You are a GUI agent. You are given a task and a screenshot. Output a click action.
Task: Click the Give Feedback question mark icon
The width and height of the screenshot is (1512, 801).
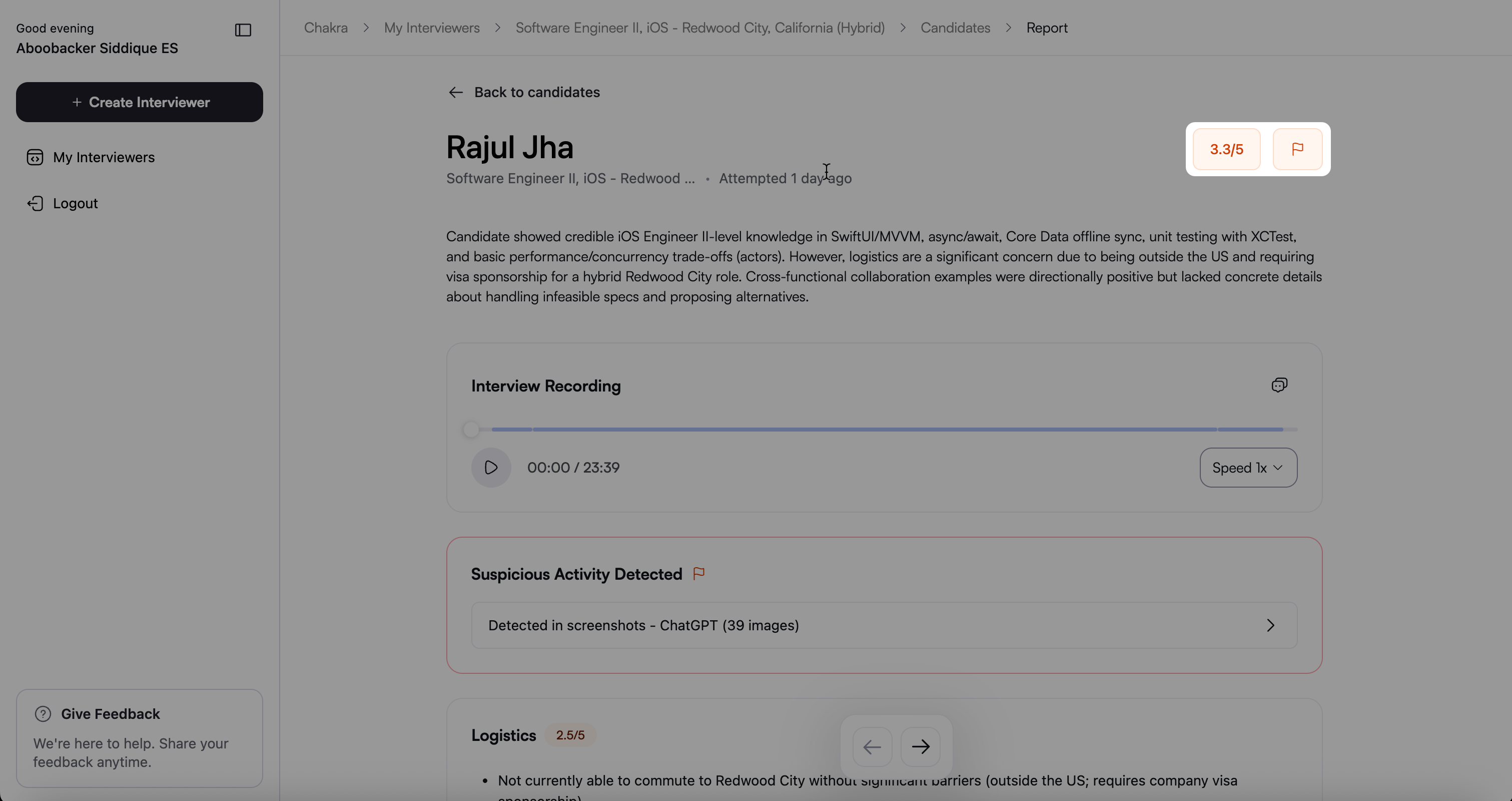pos(43,713)
